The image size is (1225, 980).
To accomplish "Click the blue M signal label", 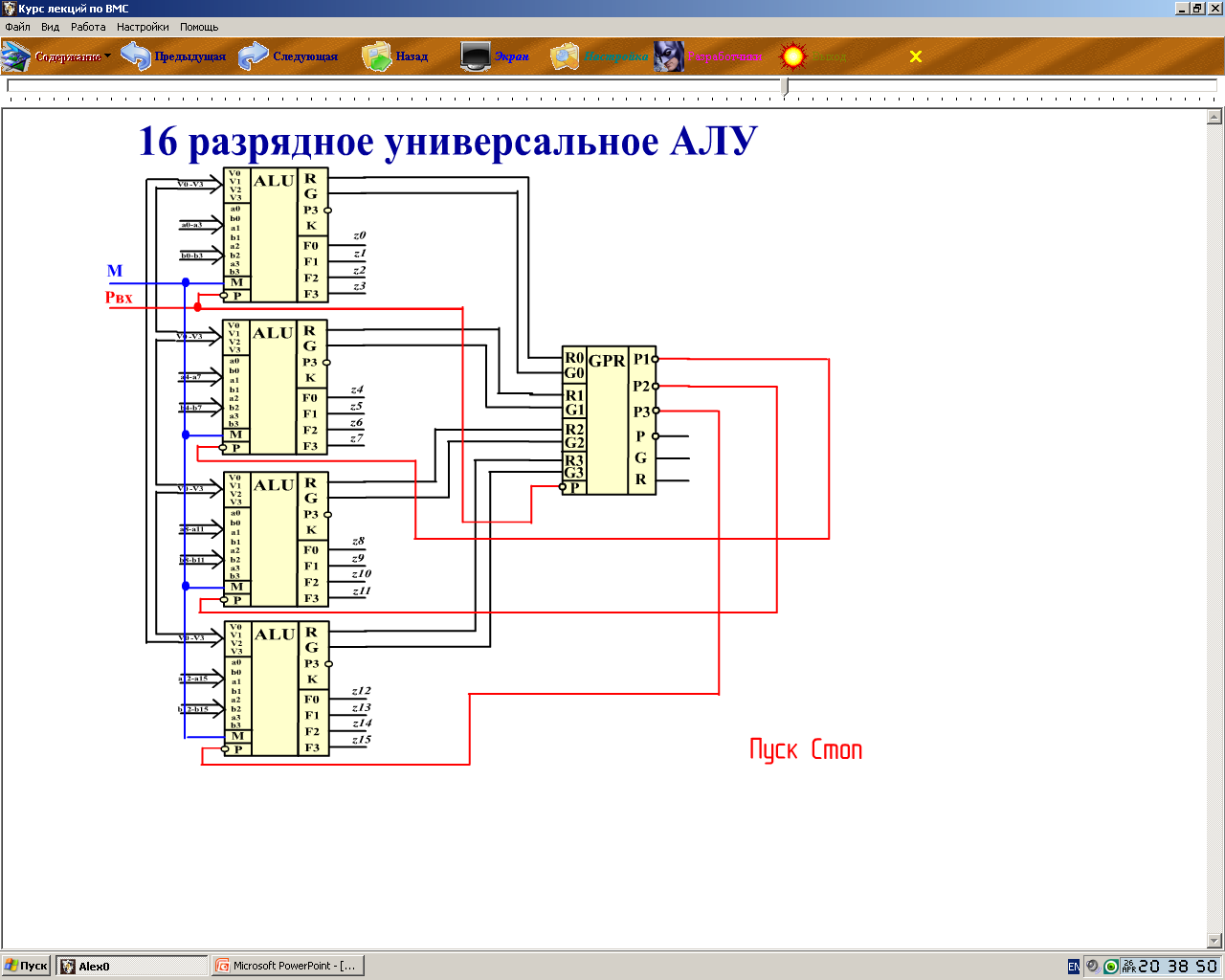I will (115, 271).
